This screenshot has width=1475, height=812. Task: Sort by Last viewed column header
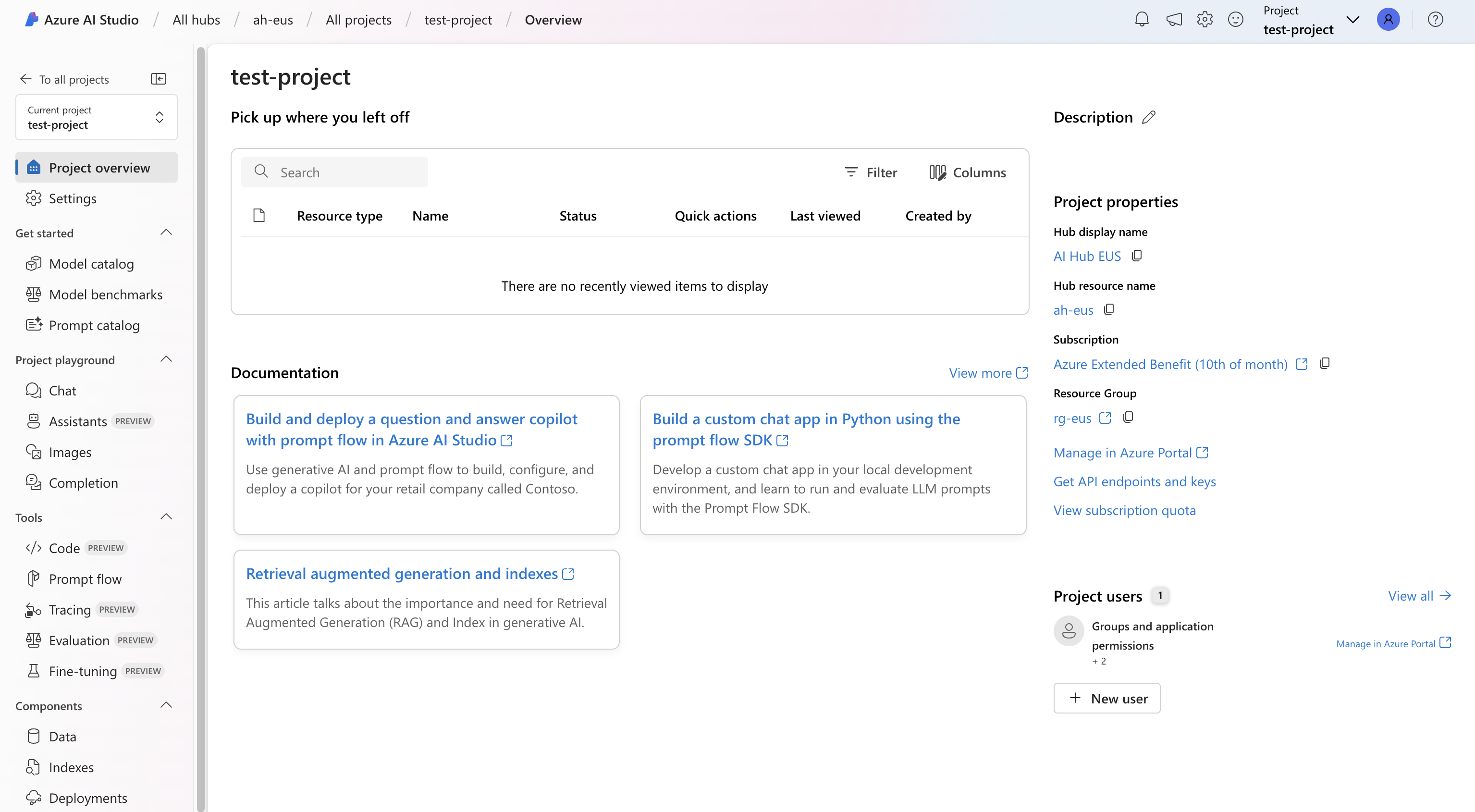tap(825, 216)
